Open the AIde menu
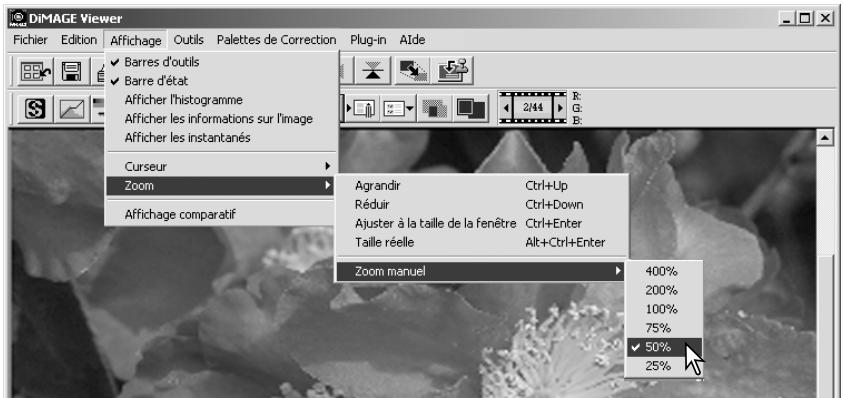The image size is (843, 398). point(412,40)
